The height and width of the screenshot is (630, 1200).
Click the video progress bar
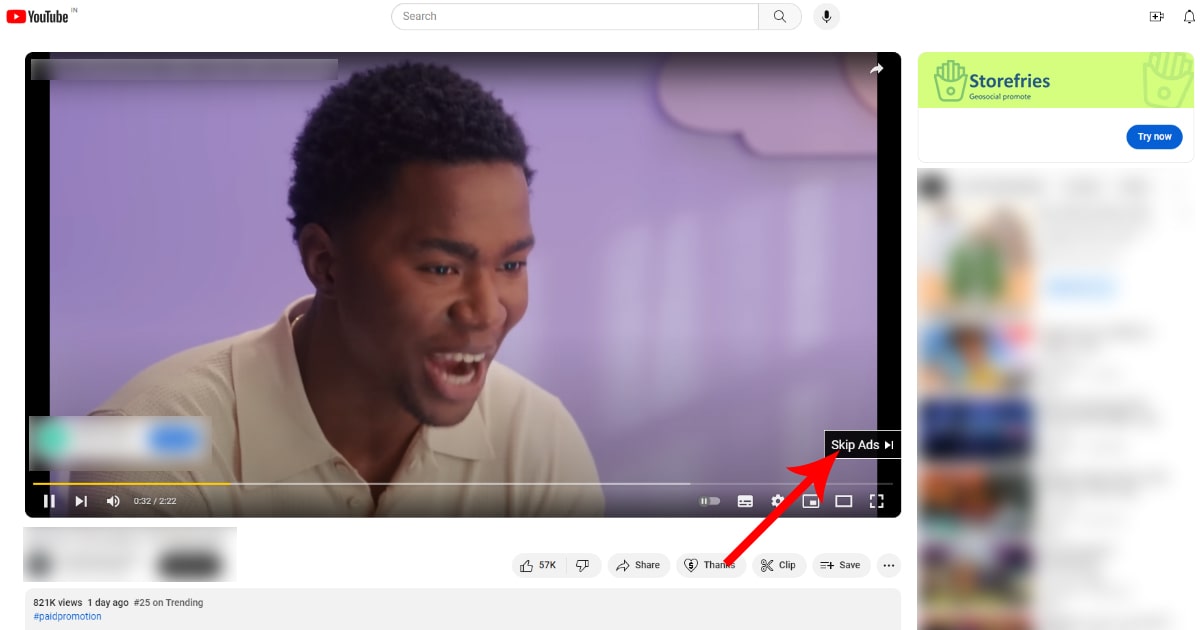[400, 484]
